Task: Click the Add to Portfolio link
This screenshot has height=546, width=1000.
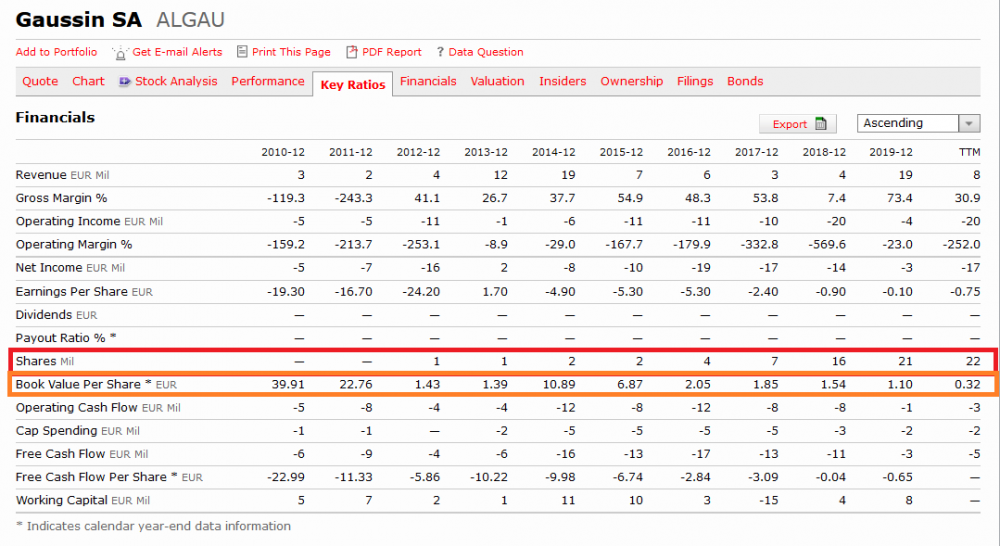Action: point(56,52)
